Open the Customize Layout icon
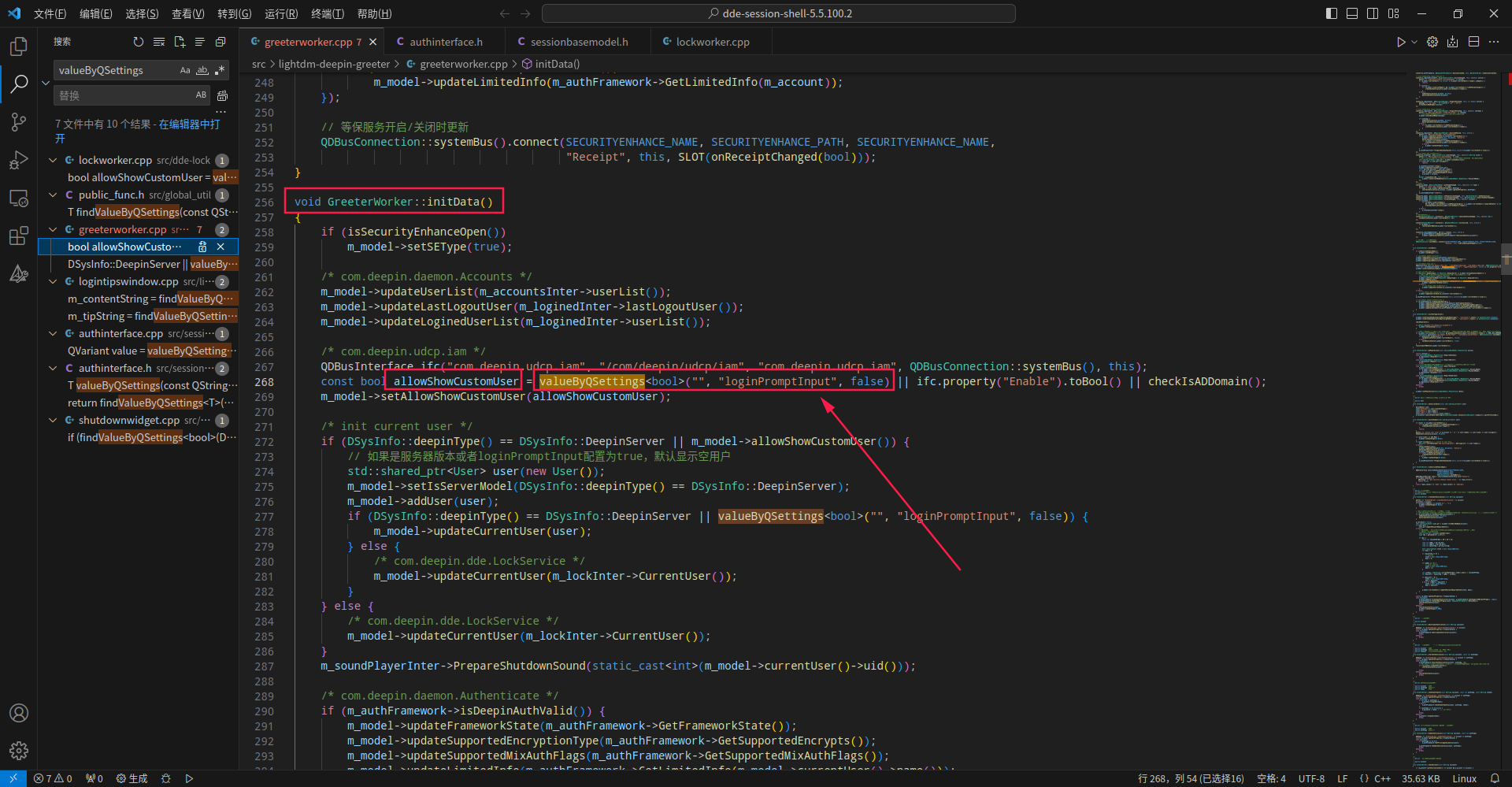Screen dimensions: 1512x787 pos(1394,13)
